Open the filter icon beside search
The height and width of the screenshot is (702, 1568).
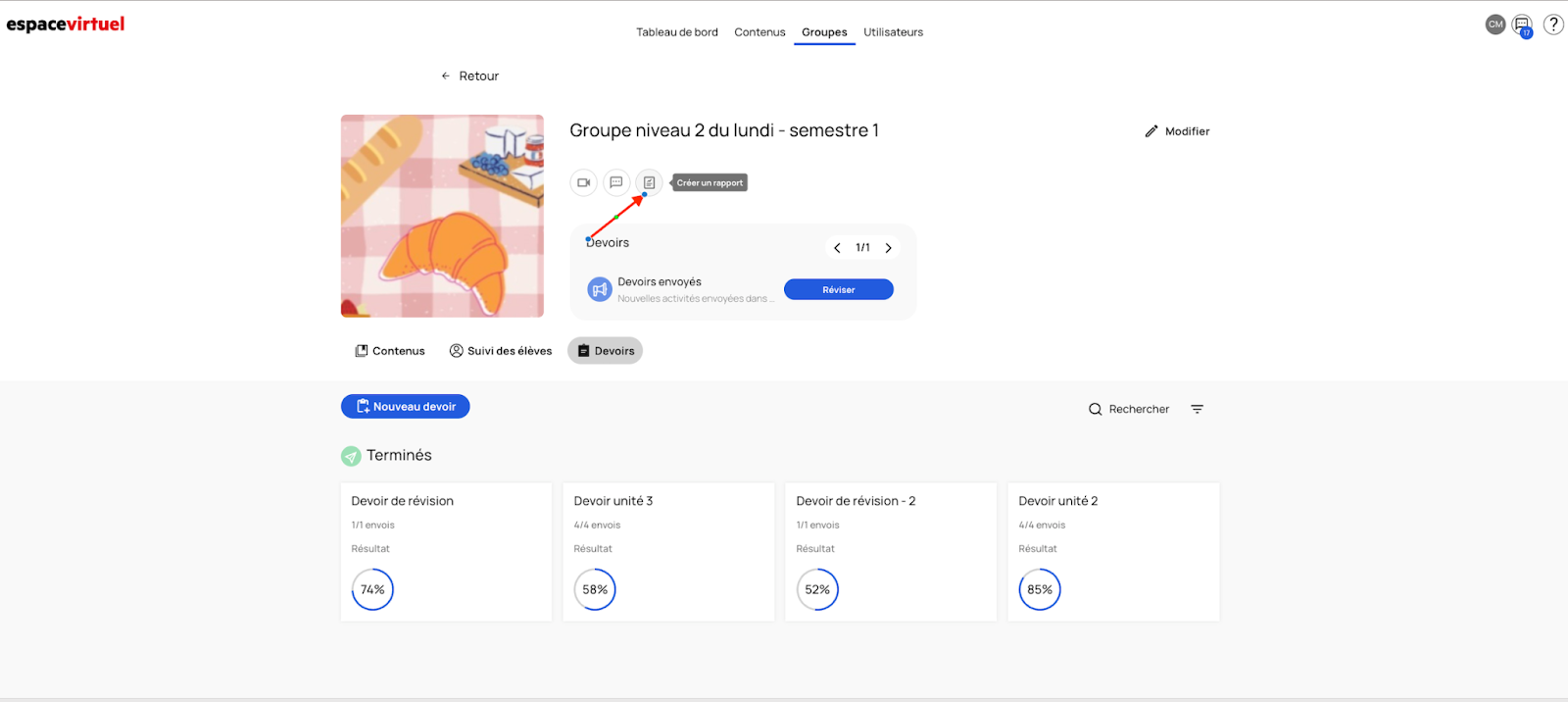pos(1197,409)
